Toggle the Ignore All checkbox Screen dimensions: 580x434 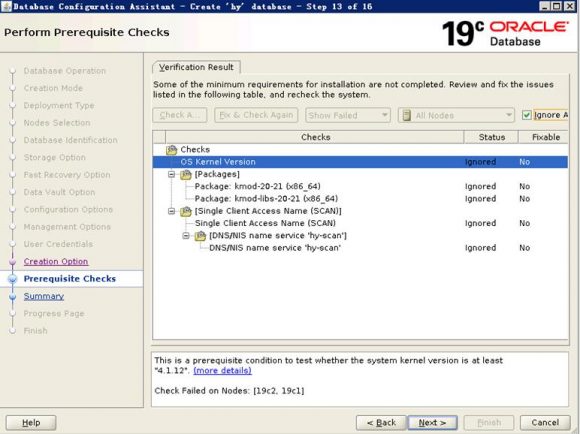526,115
